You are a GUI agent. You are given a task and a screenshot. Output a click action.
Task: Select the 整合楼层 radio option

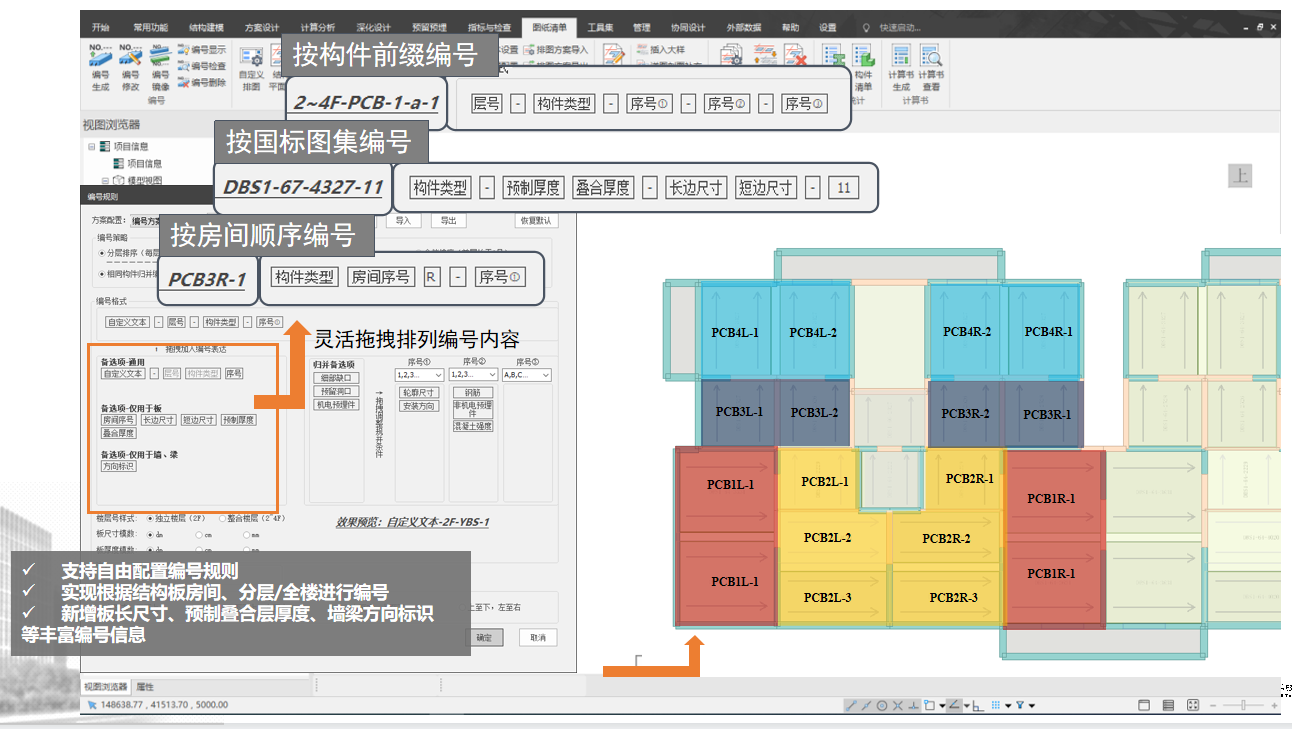click(x=221, y=519)
